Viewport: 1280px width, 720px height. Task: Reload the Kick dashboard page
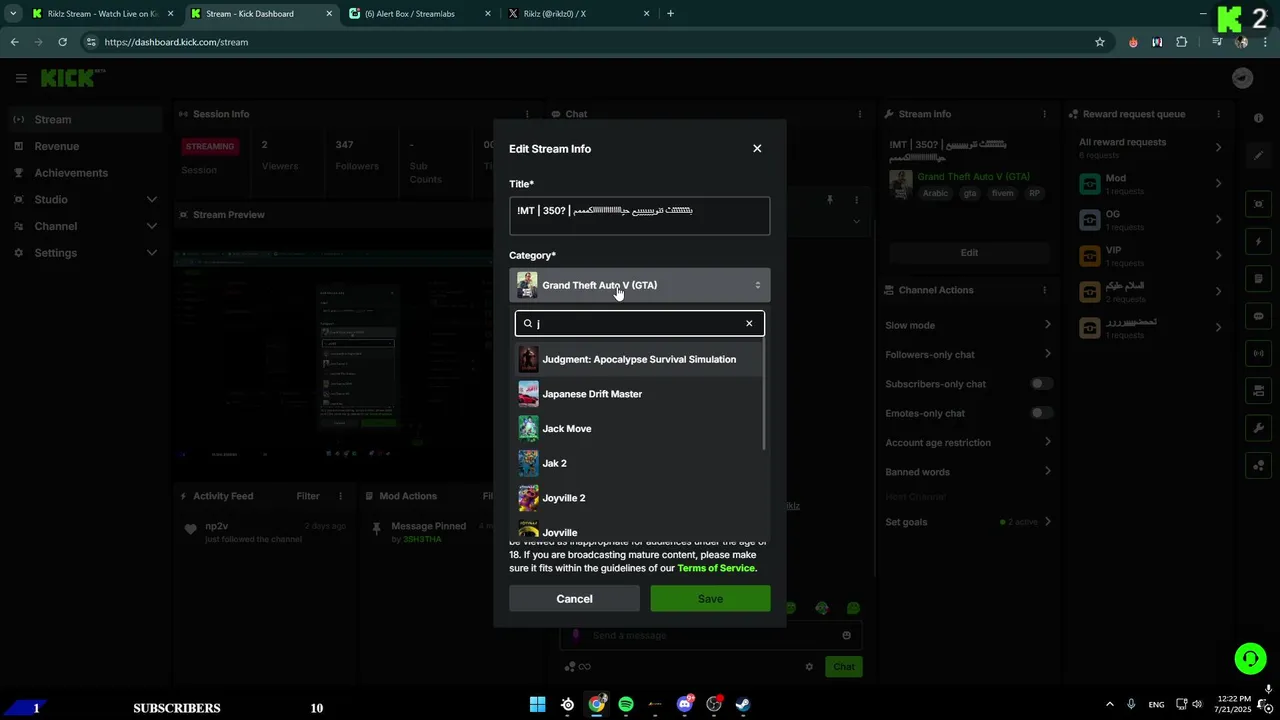pyautogui.click(x=63, y=42)
